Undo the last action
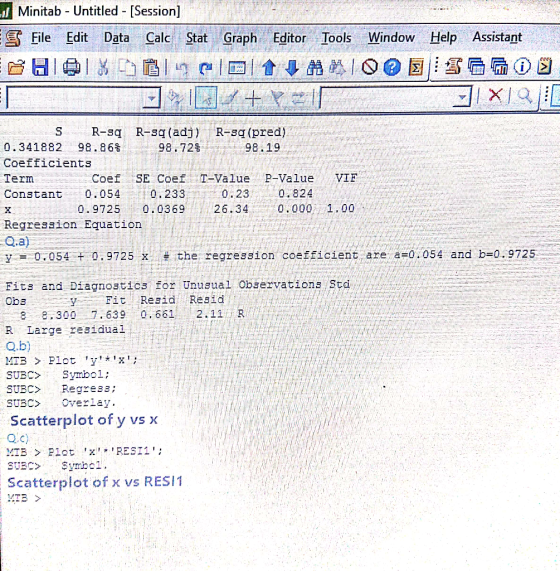560x571 pixels. coord(182,68)
